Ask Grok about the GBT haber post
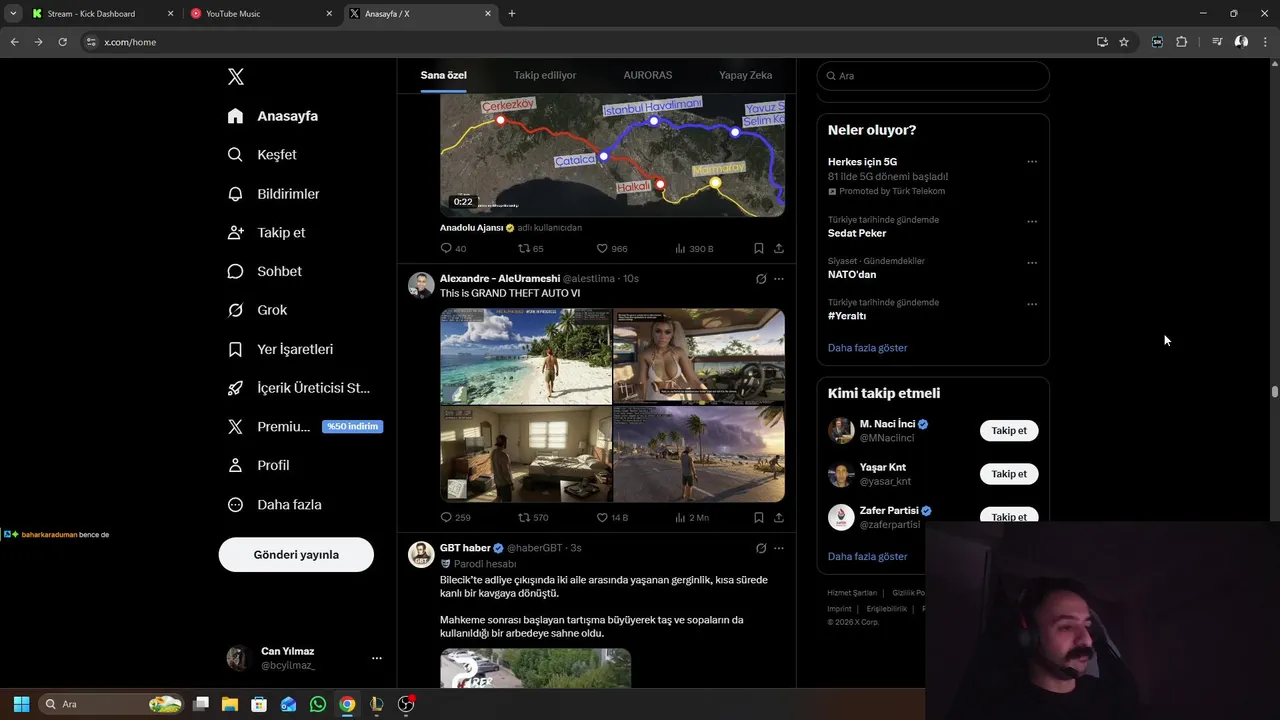 click(761, 548)
